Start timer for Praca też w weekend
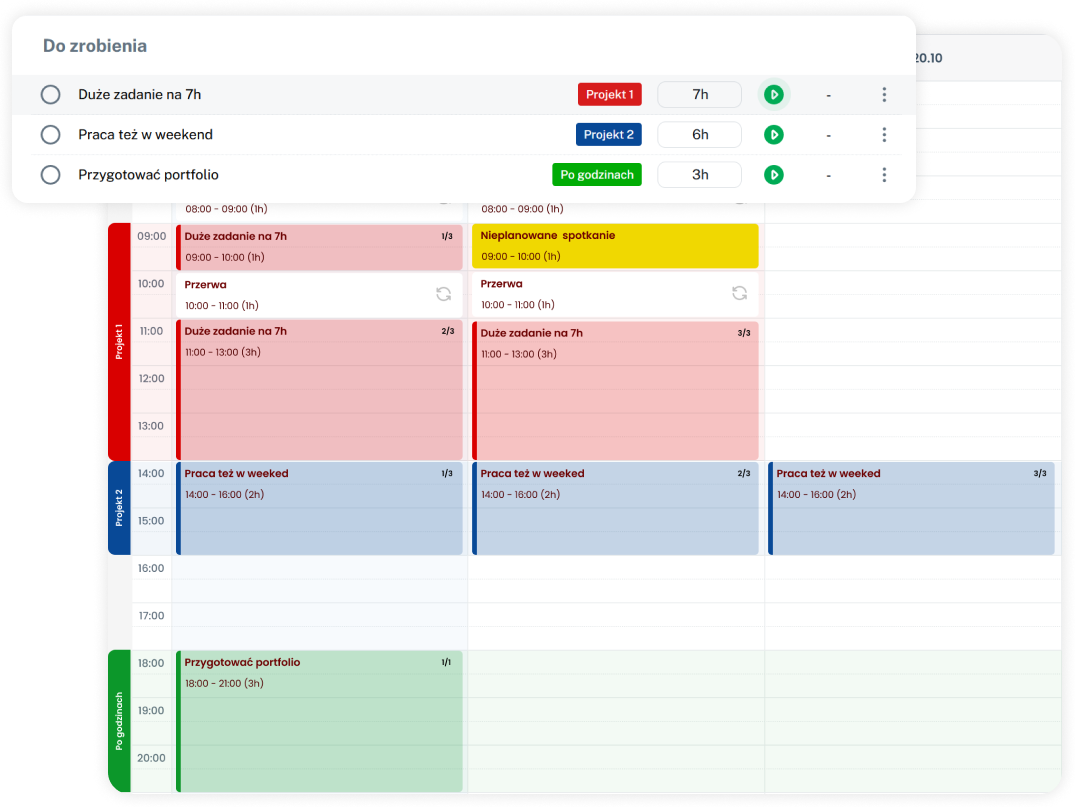Viewport: 1075px width, 807px height. [773, 134]
